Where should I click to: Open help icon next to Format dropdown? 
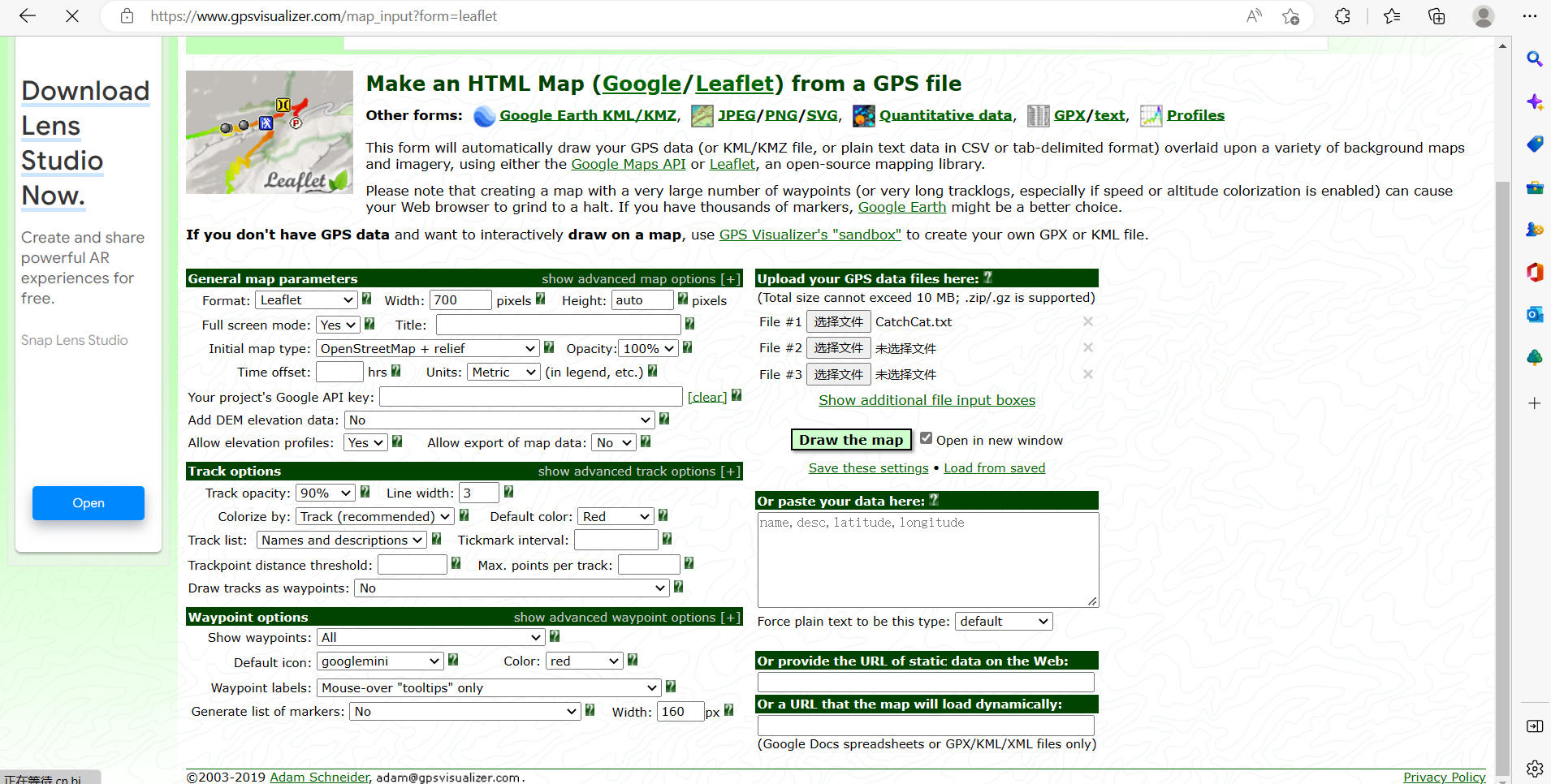(x=367, y=299)
